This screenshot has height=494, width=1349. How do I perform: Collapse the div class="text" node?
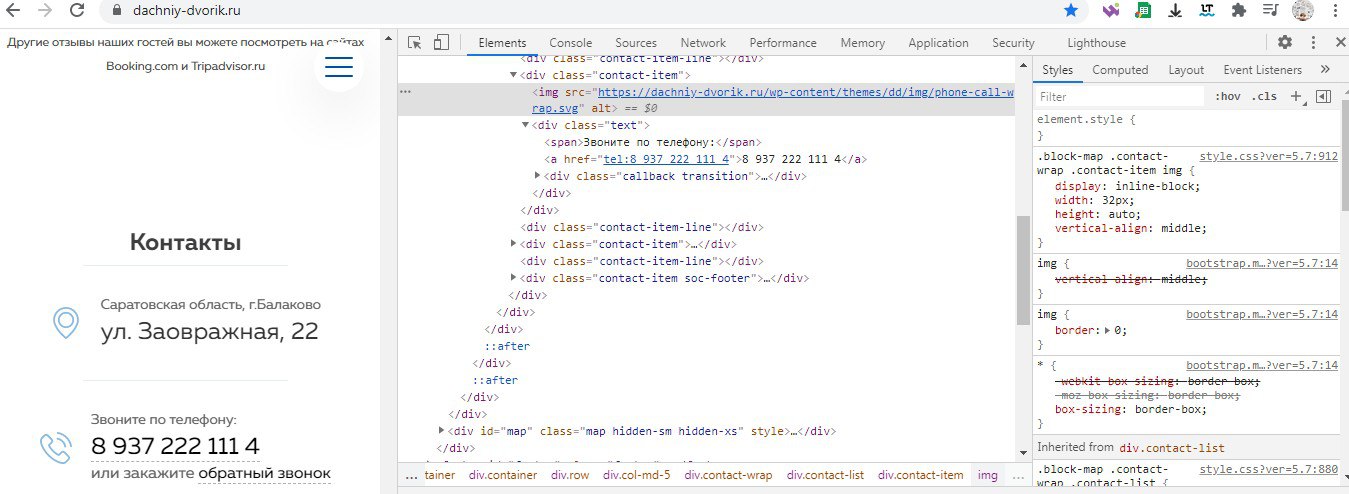point(526,125)
